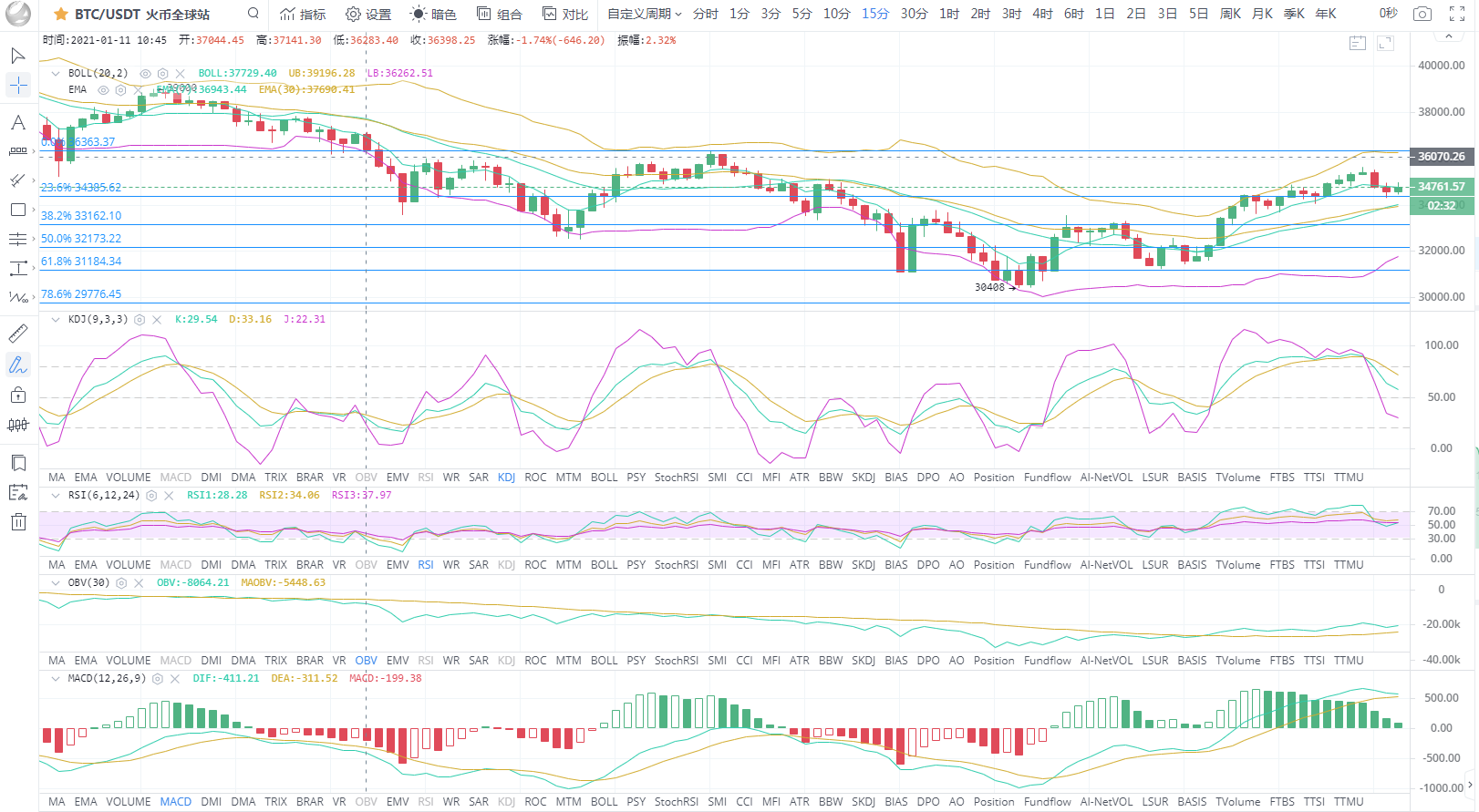The width and height of the screenshot is (1479, 812).
Task: Toggle the main chart maximize icon
Action: pyautogui.click(x=1385, y=43)
